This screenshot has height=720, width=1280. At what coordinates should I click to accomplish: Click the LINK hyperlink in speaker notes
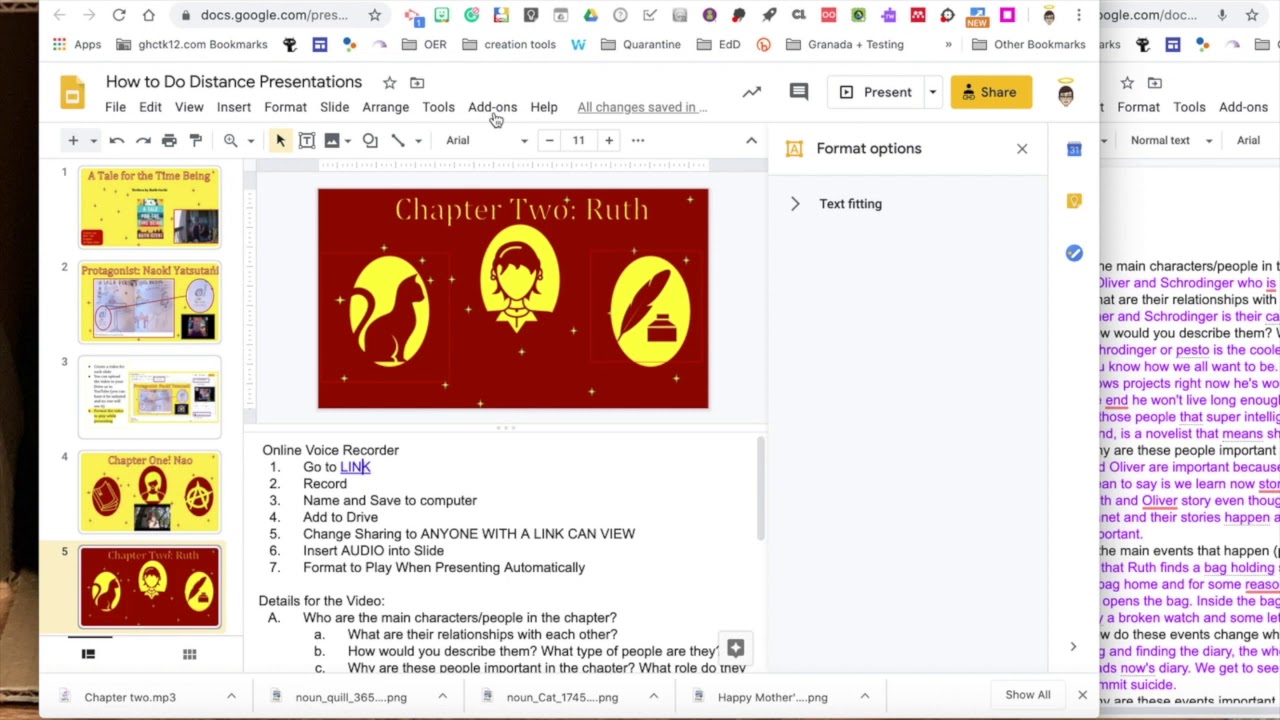(355, 467)
